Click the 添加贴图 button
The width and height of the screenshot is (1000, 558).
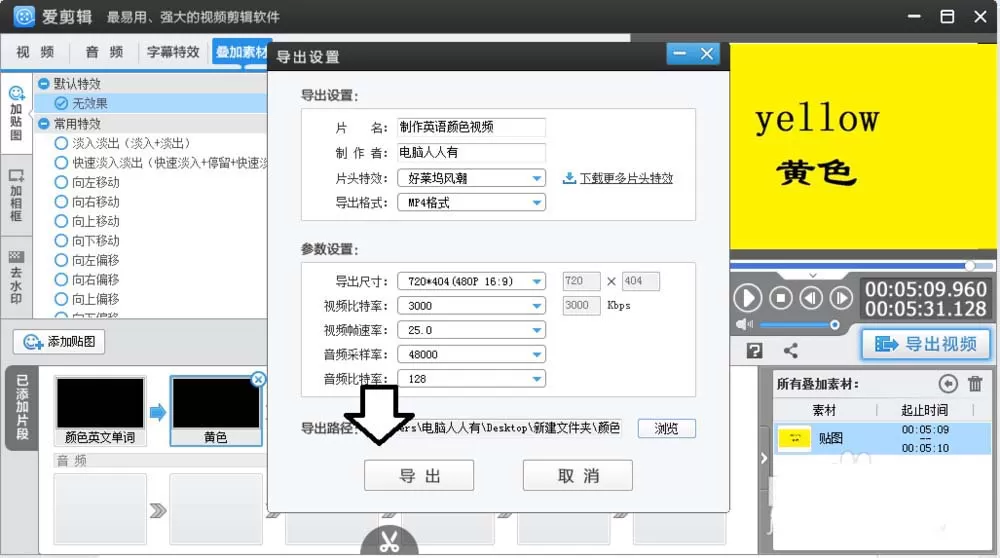click(59, 342)
